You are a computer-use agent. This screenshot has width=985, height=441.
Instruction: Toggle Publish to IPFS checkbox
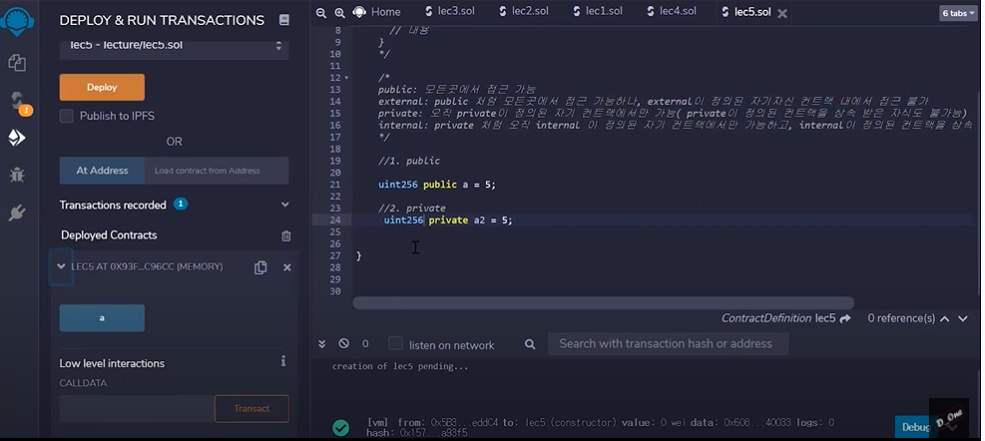67,116
